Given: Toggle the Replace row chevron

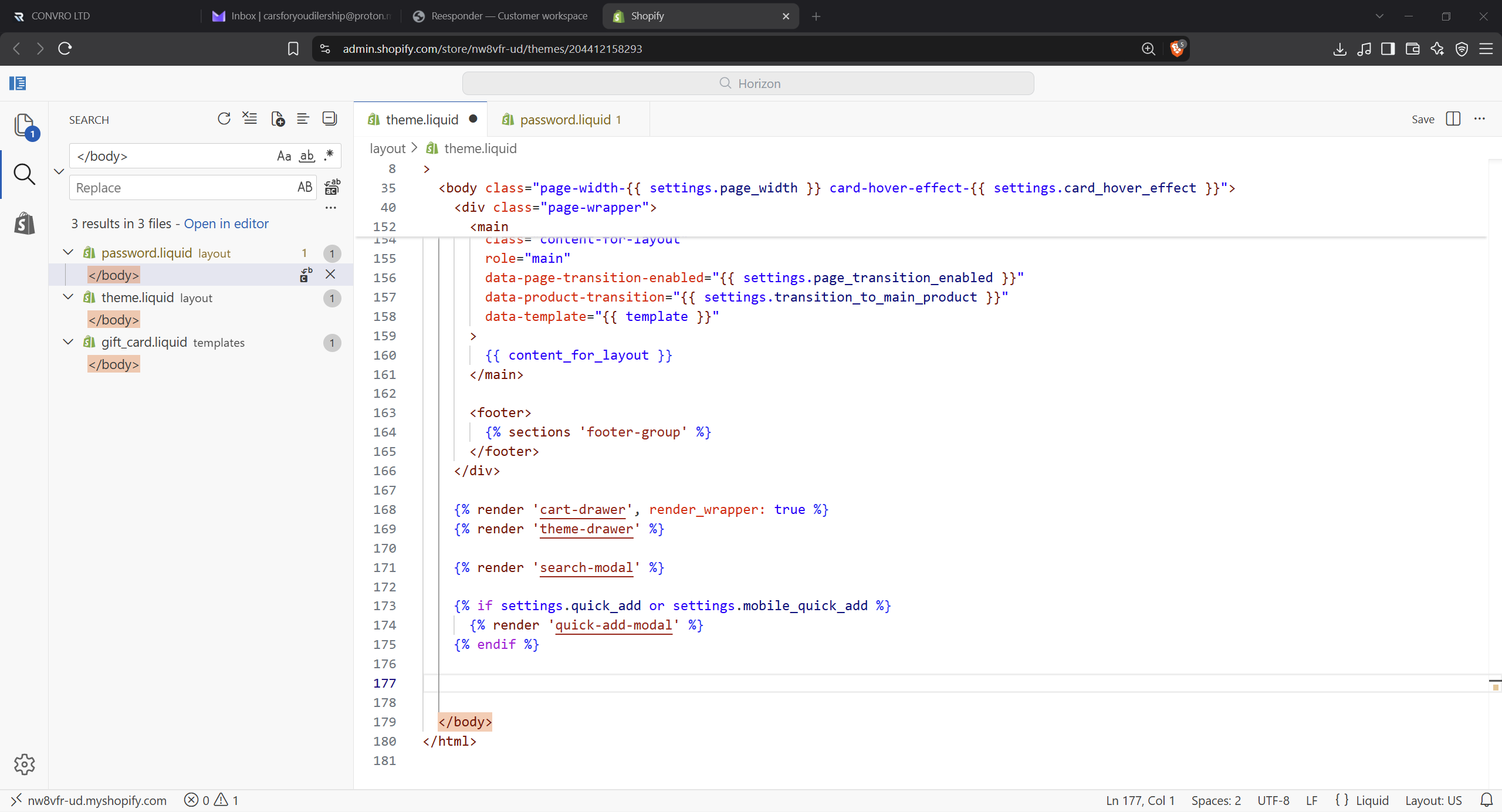Looking at the screenshot, I should (x=59, y=171).
